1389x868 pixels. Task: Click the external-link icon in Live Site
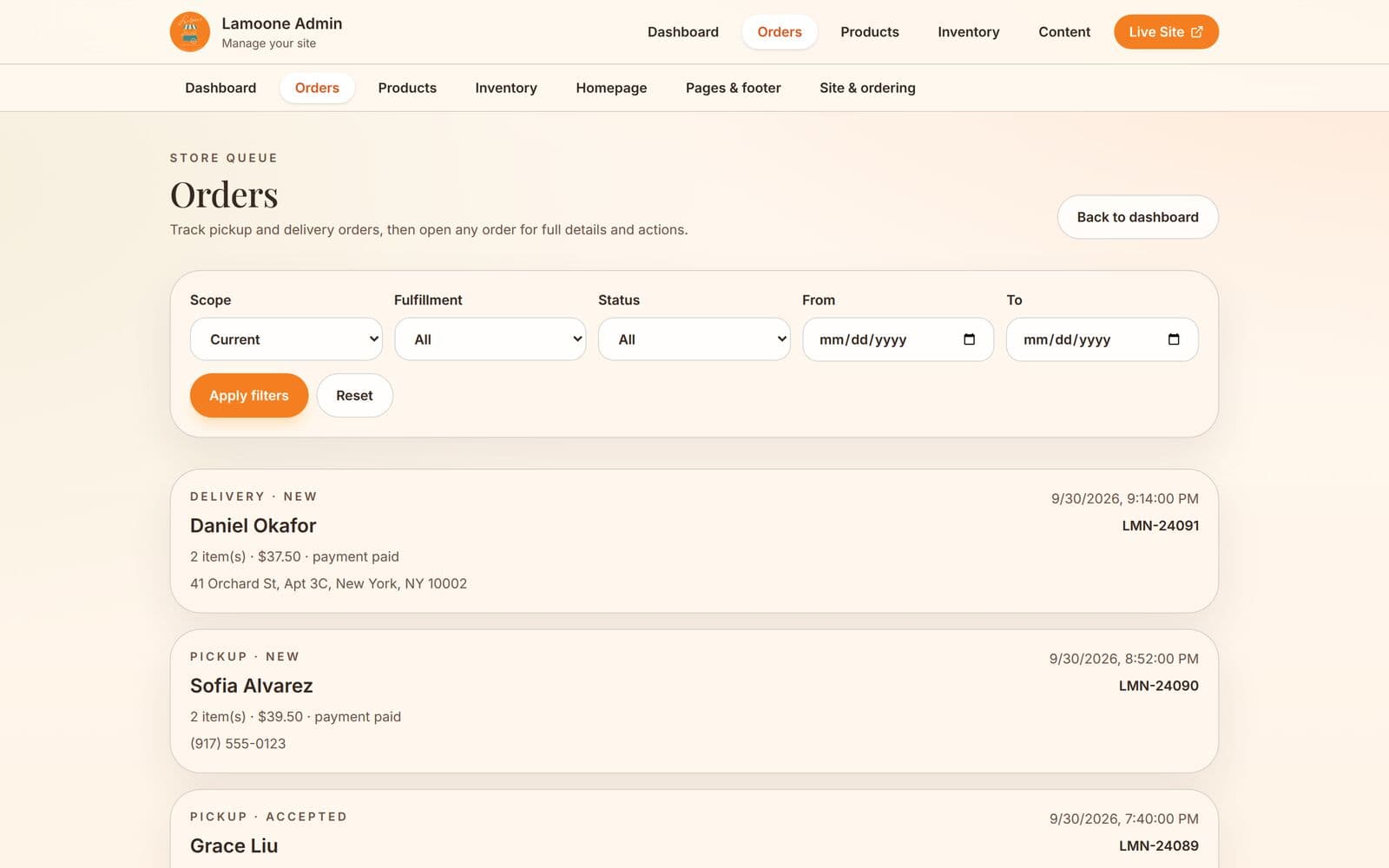(1196, 32)
